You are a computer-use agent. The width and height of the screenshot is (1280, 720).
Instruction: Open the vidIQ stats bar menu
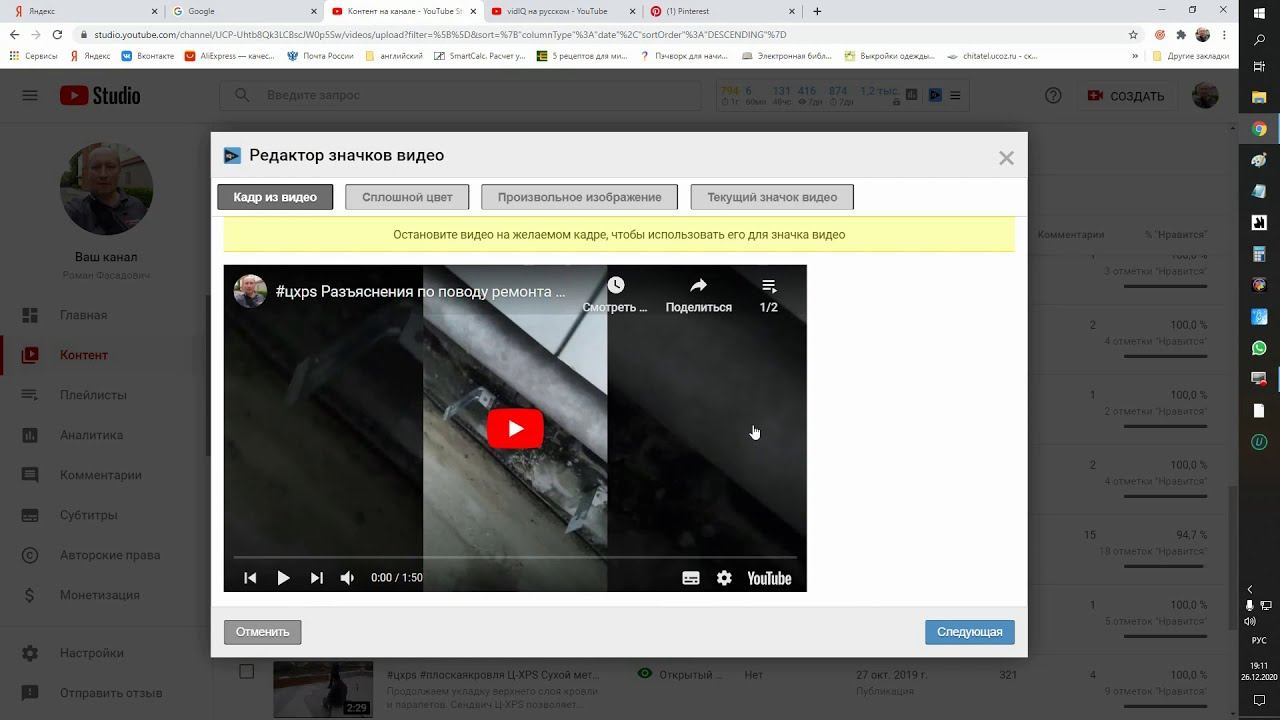955,95
